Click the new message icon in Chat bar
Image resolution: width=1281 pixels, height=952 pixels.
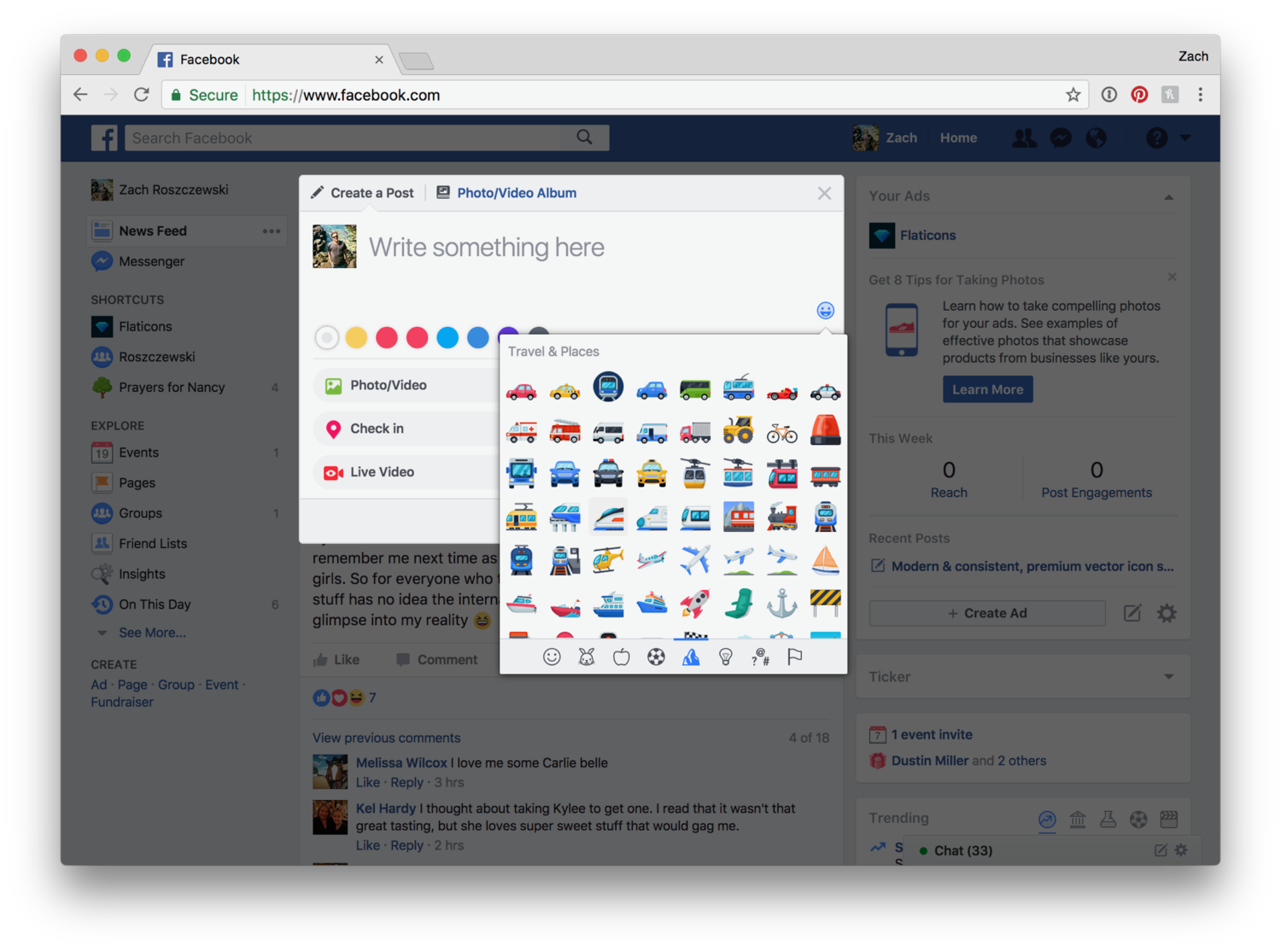coord(1161,850)
